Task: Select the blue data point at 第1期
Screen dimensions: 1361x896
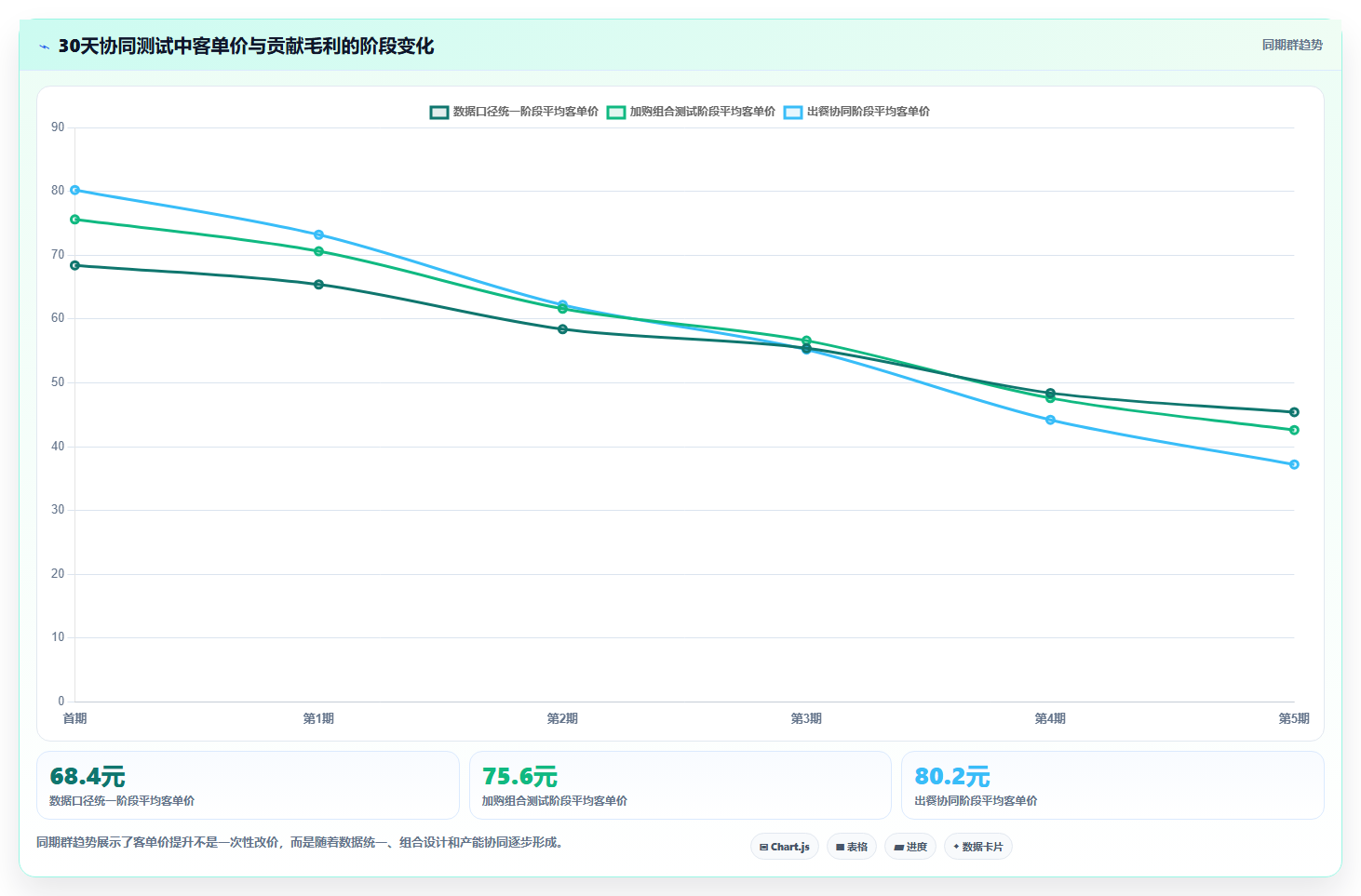Action: (x=318, y=234)
